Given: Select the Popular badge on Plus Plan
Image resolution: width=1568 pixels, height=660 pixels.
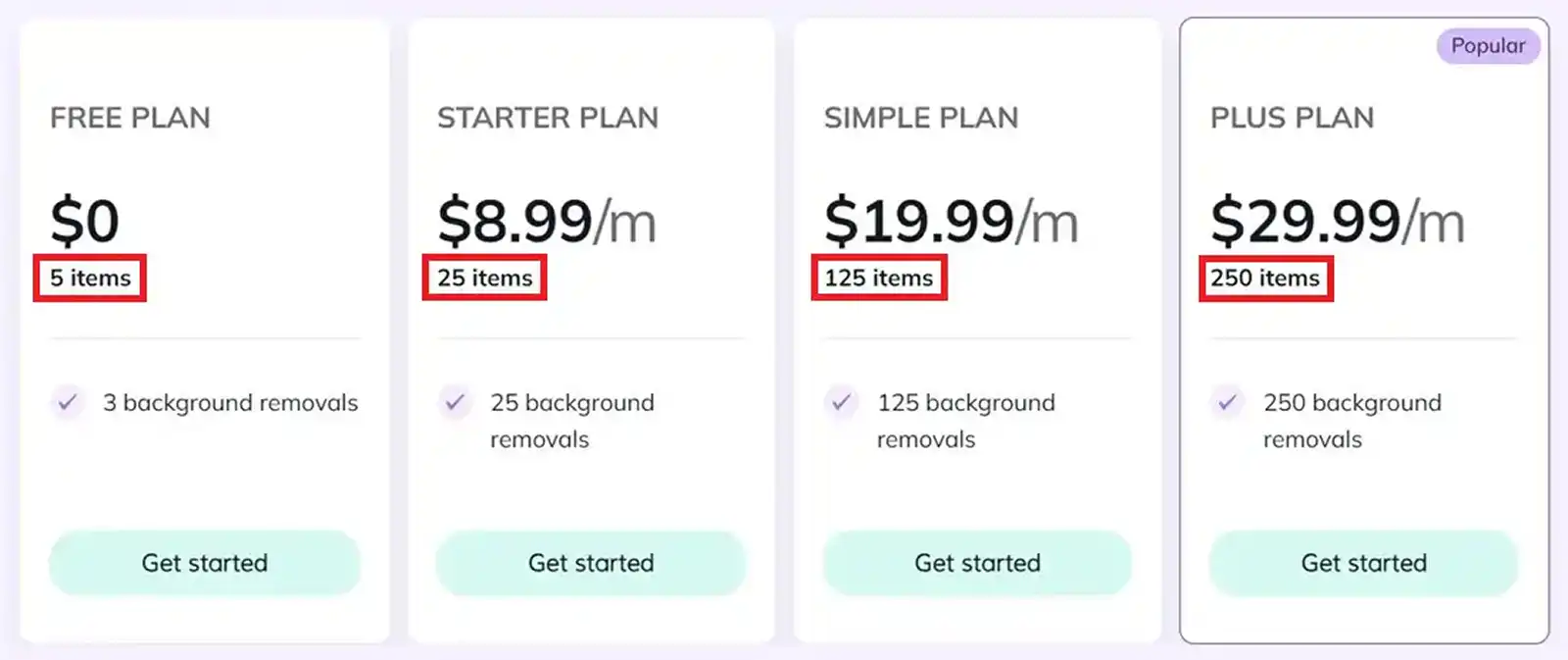Looking at the screenshot, I should coord(1488,45).
